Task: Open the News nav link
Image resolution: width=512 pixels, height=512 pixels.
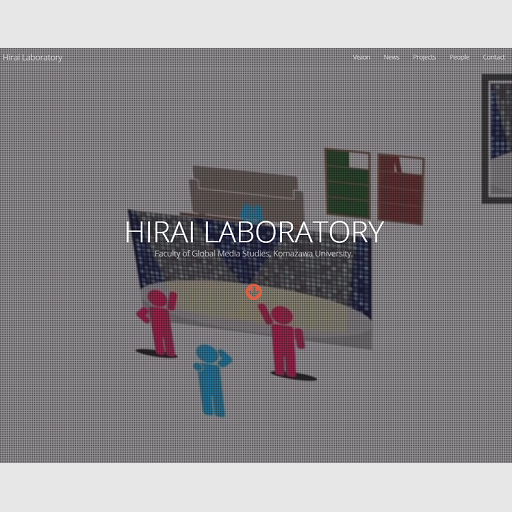Action: [391, 57]
